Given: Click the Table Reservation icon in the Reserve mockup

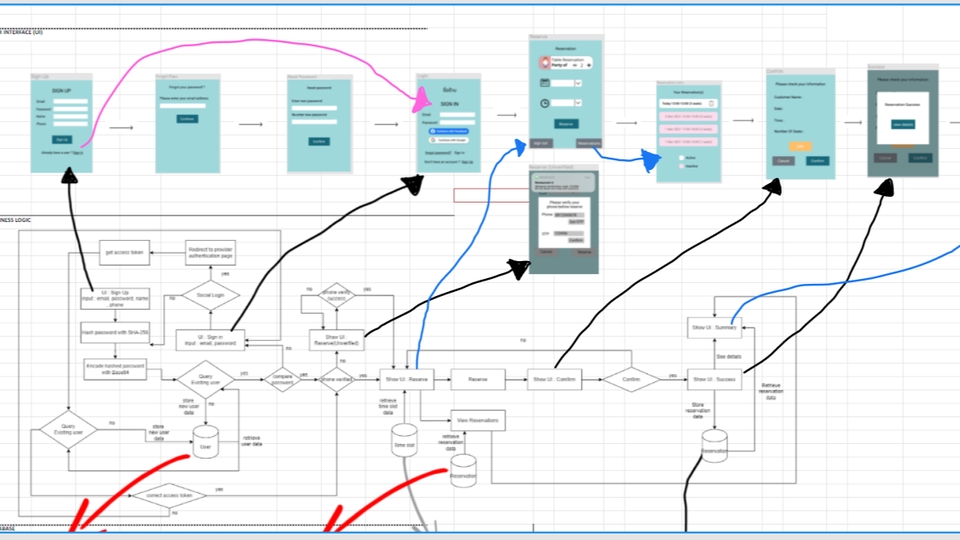Looking at the screenshot, I should (544, 62).
